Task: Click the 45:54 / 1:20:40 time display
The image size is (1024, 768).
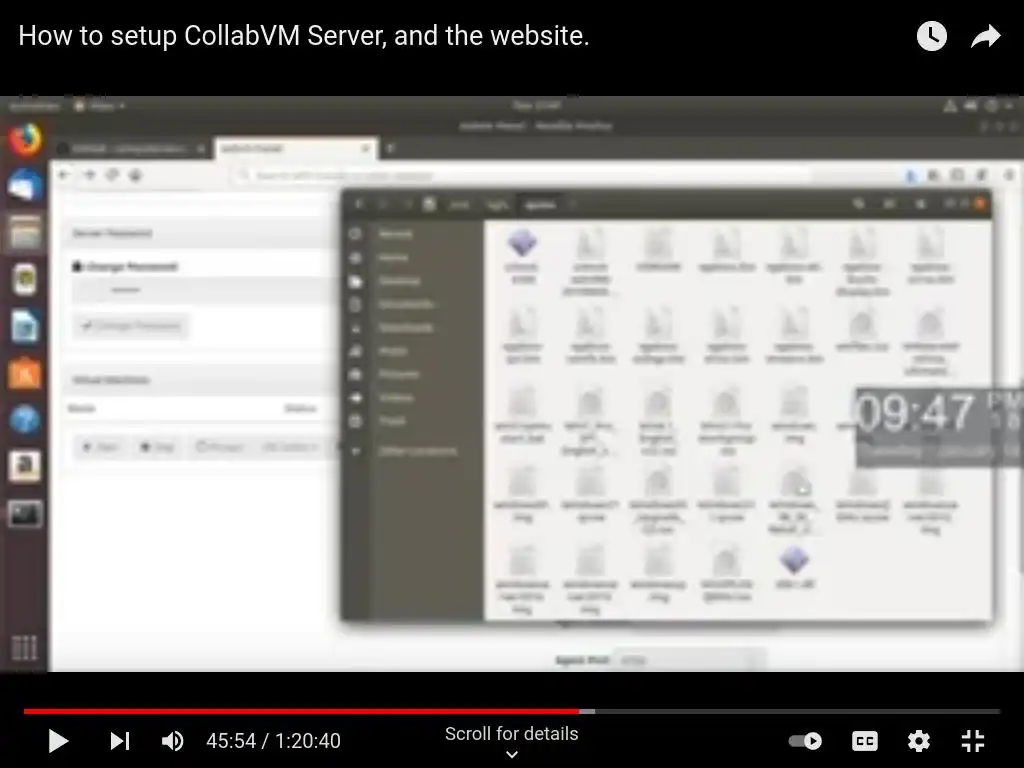Action: [273, 741]
